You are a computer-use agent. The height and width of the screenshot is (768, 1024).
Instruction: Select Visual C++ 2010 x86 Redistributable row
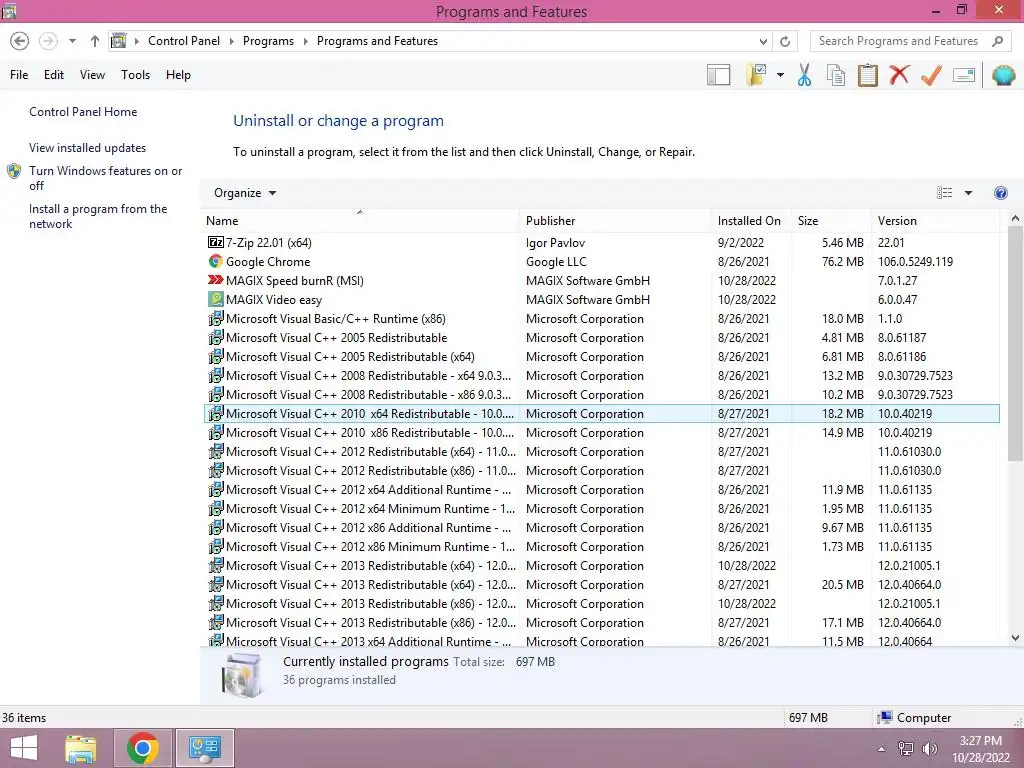(x=601, y=433)
